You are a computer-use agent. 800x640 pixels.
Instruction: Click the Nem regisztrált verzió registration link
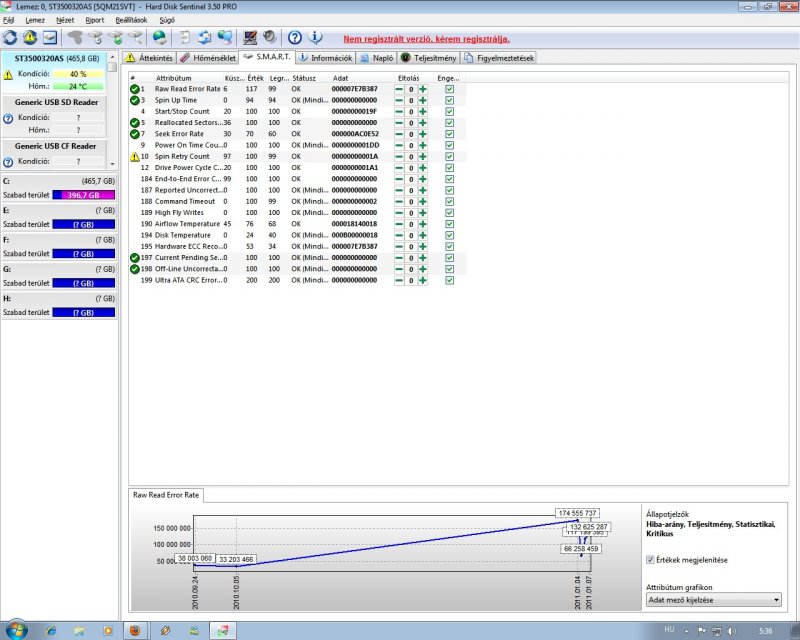pos(427,39)
